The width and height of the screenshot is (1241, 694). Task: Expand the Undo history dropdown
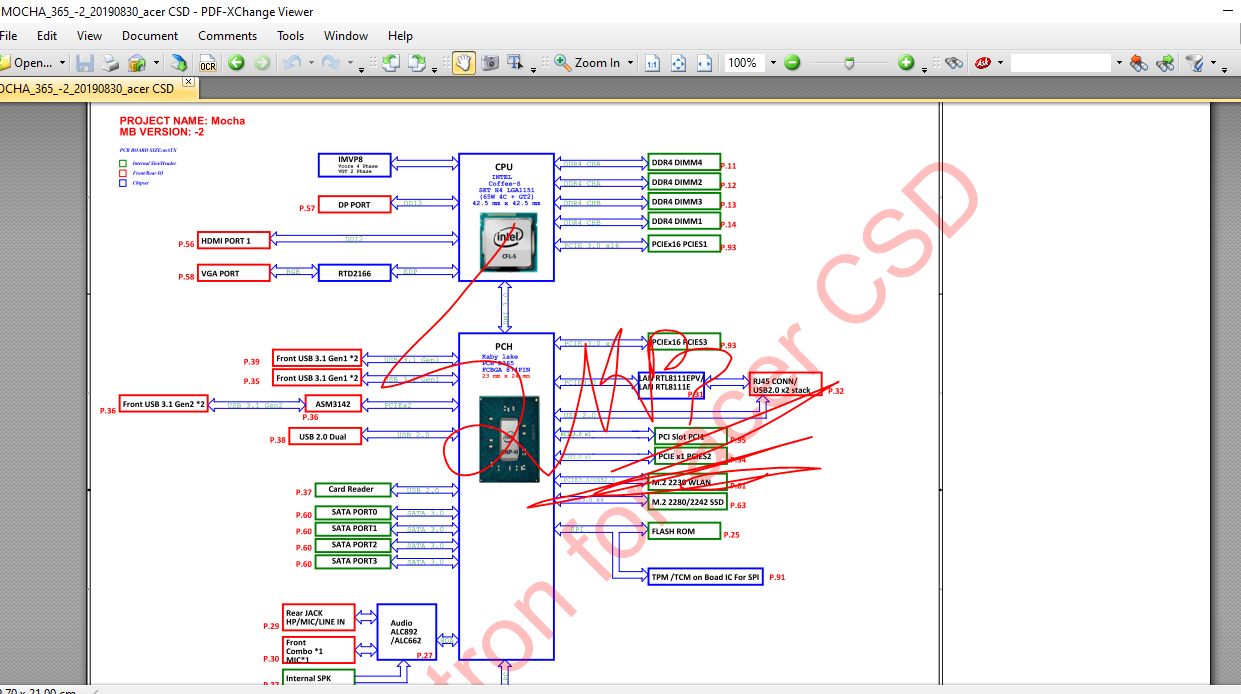[x=310, y=62]
